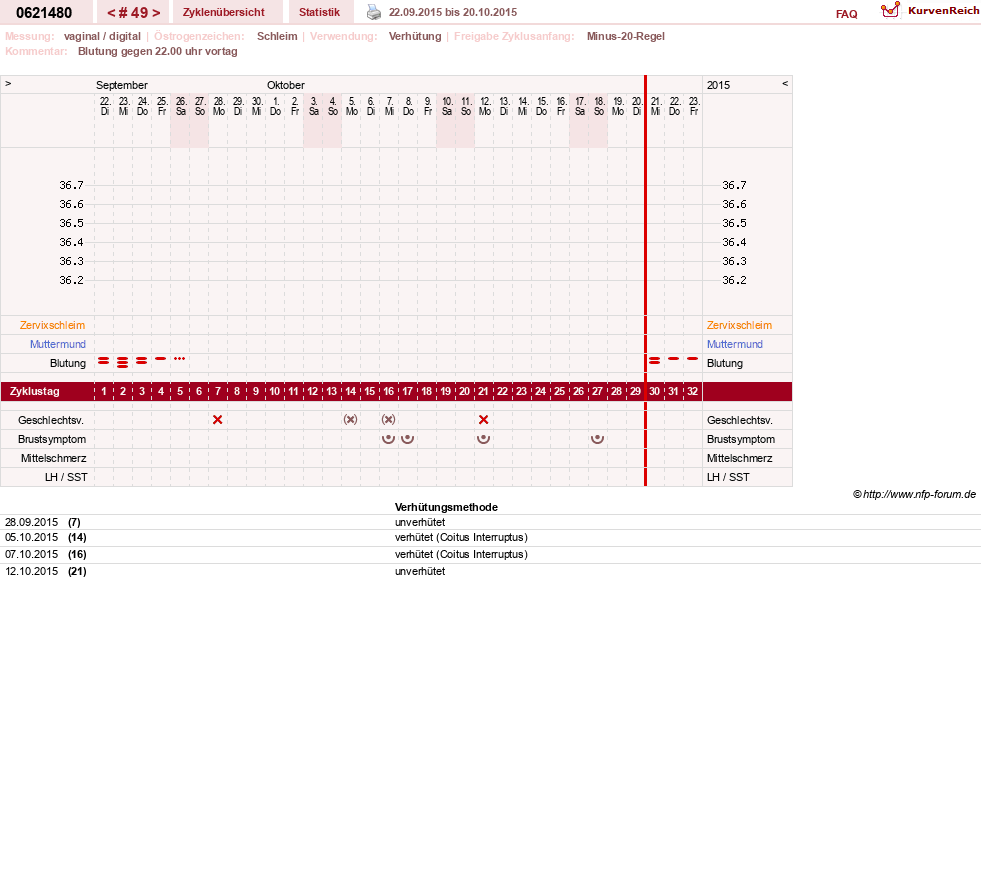The width and height of the screenshot is (981, 886).
Task: Go to previous cycle with the < arrow
Action: (111, 13)
